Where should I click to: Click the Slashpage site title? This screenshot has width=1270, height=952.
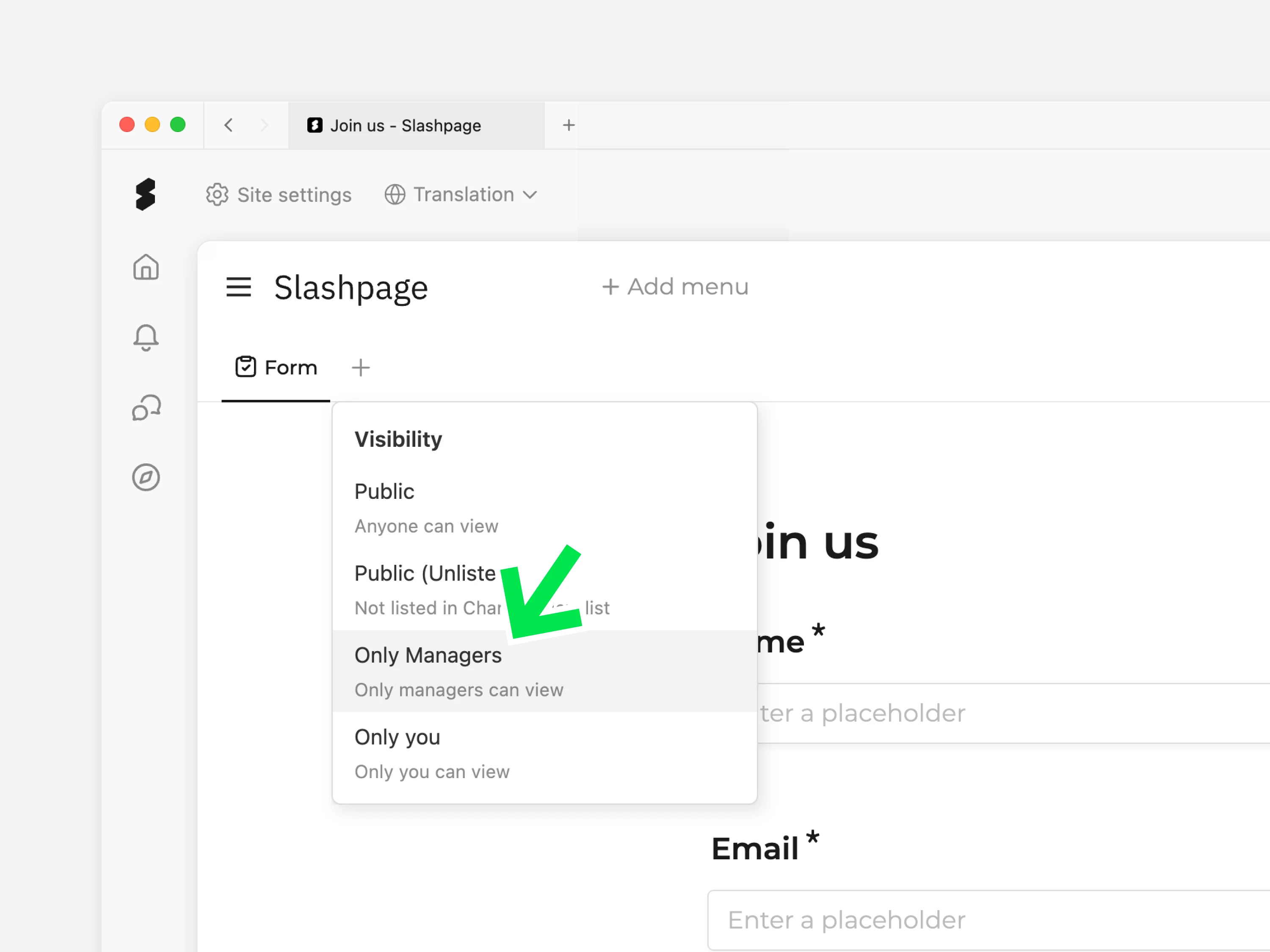coord(351,288)
